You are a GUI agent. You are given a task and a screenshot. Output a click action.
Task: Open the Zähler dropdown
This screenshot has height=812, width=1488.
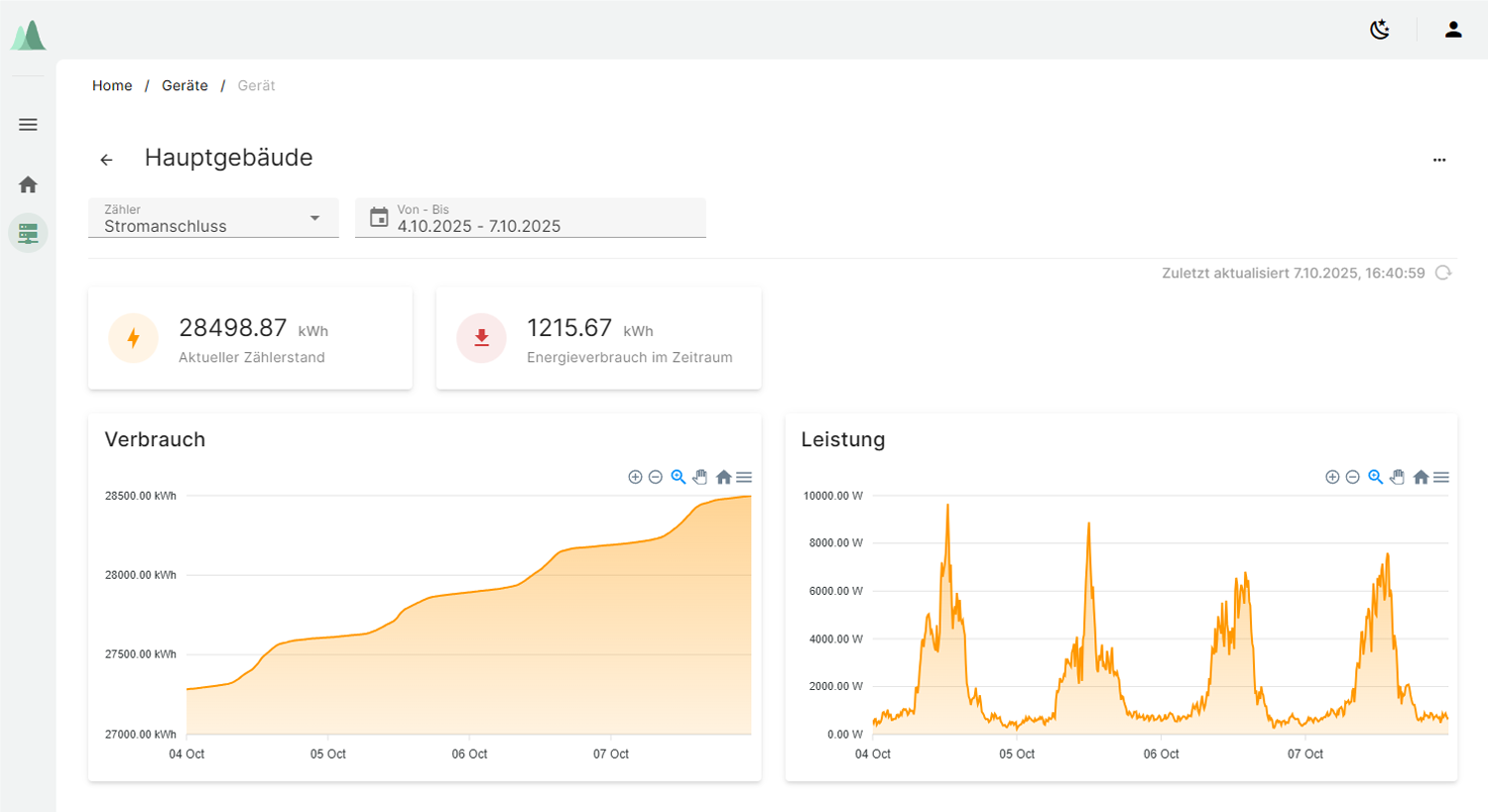[x=315, y=218]
